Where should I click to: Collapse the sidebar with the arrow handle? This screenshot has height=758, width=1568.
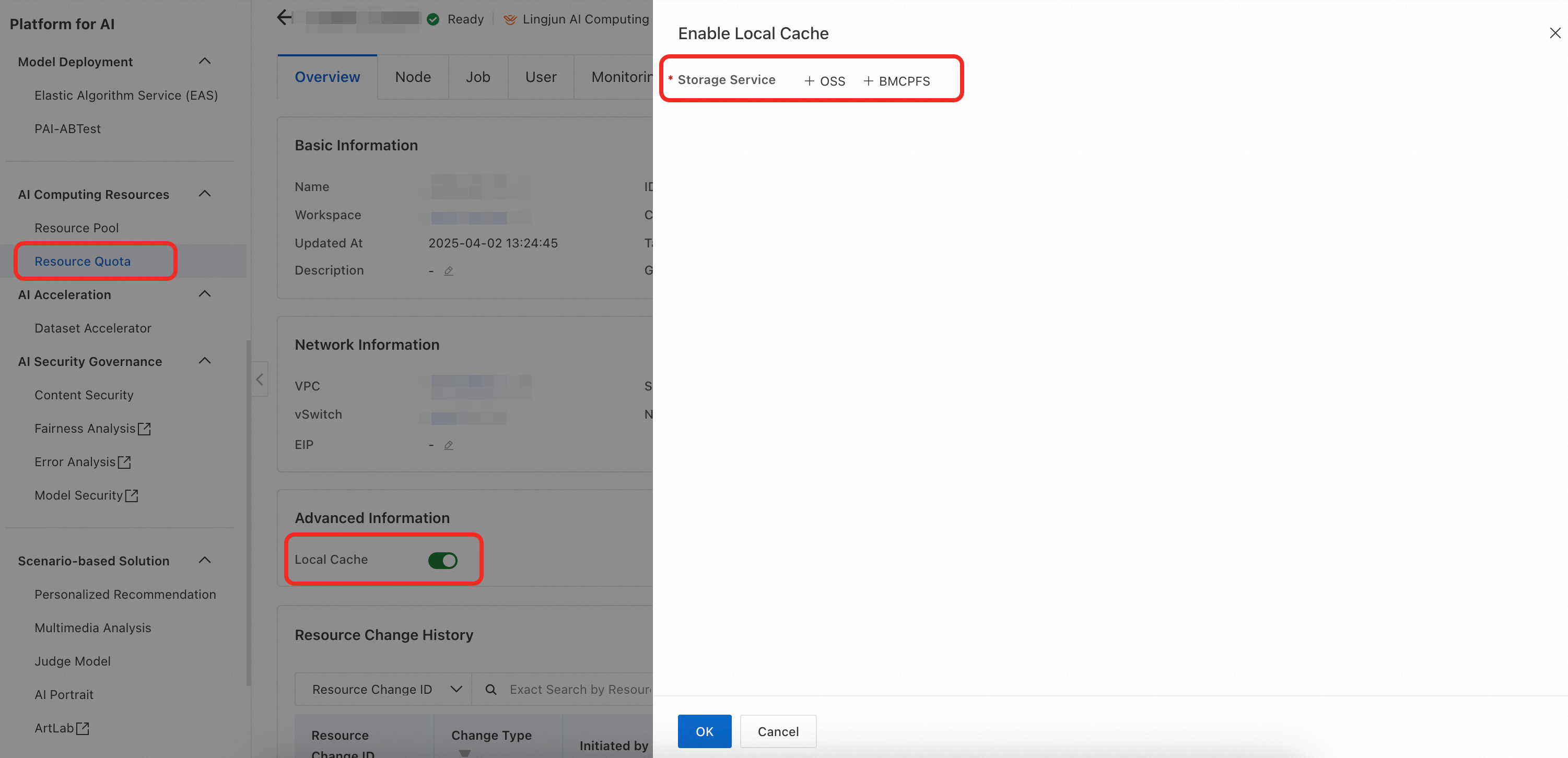coord(259,380)
